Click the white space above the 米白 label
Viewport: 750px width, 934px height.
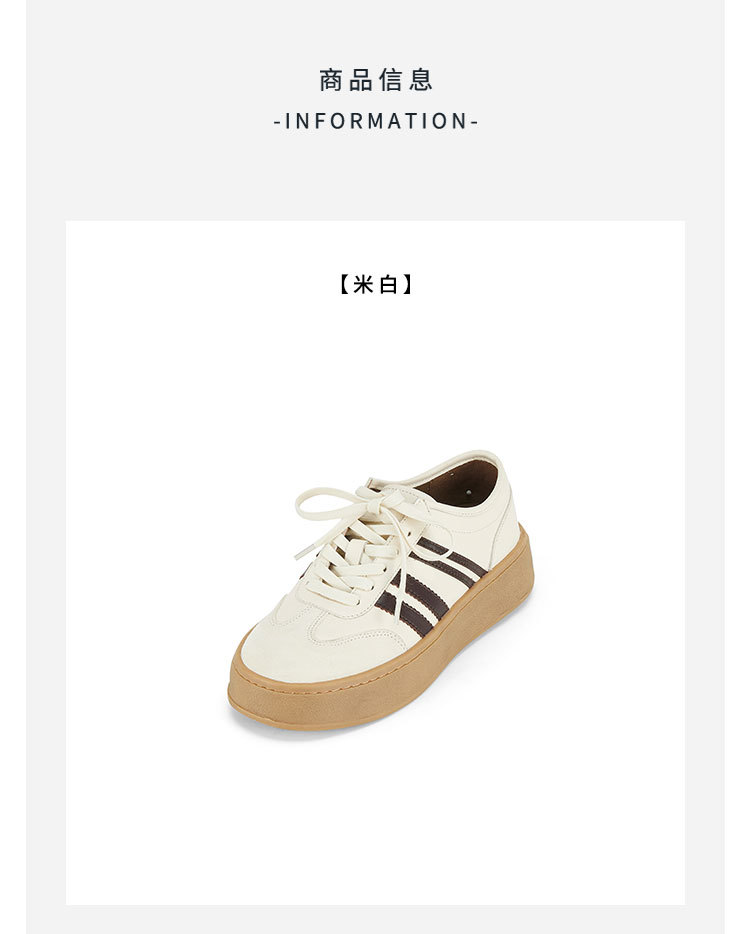click(375, 245)
